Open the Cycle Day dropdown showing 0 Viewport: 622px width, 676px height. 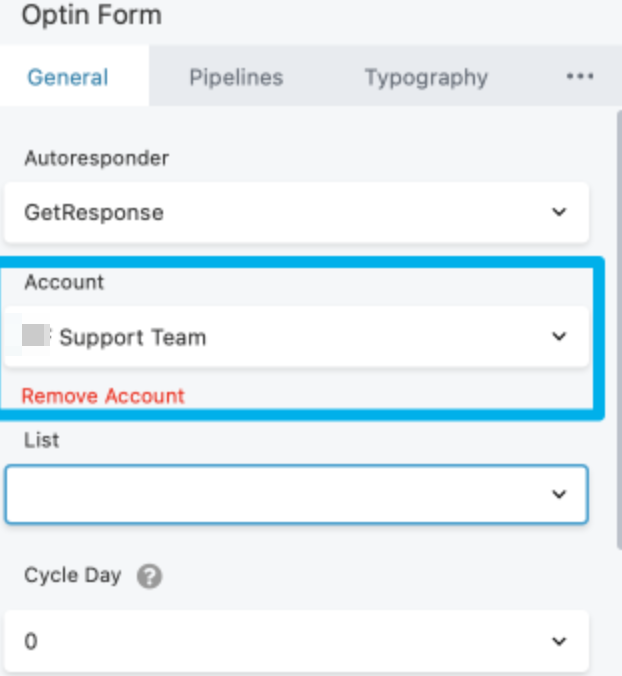tap(296, 641)
